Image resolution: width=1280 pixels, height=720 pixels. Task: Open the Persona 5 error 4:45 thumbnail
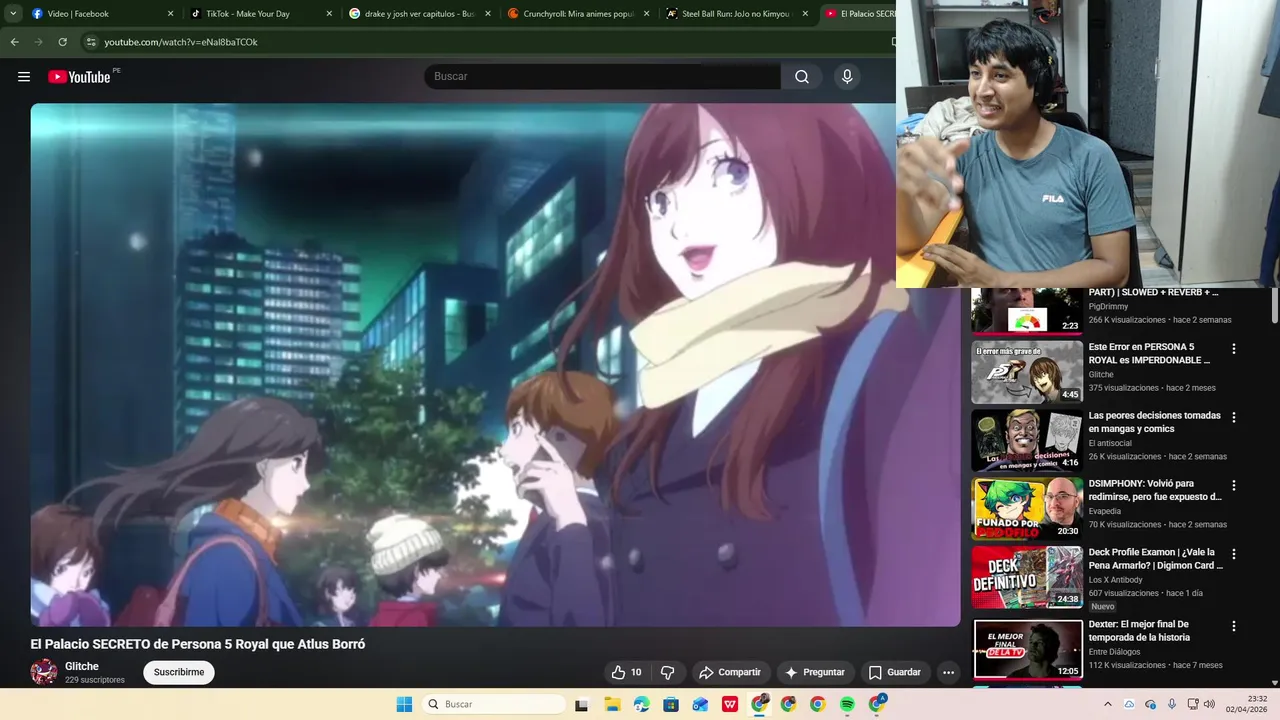pyautogui.click(x=1027, y=372)
